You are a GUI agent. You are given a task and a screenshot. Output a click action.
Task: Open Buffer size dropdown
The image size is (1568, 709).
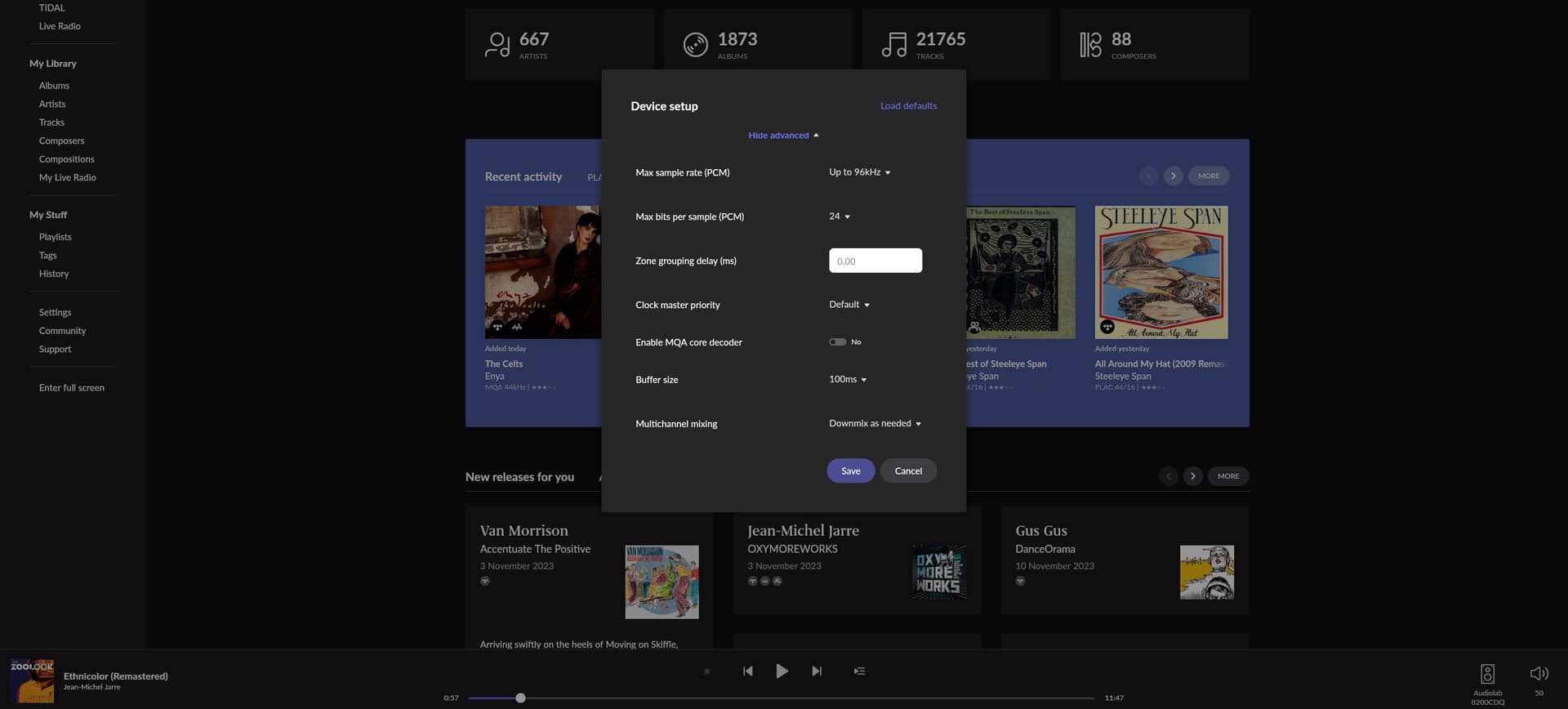pyautogui.click(x=848, y=380)
